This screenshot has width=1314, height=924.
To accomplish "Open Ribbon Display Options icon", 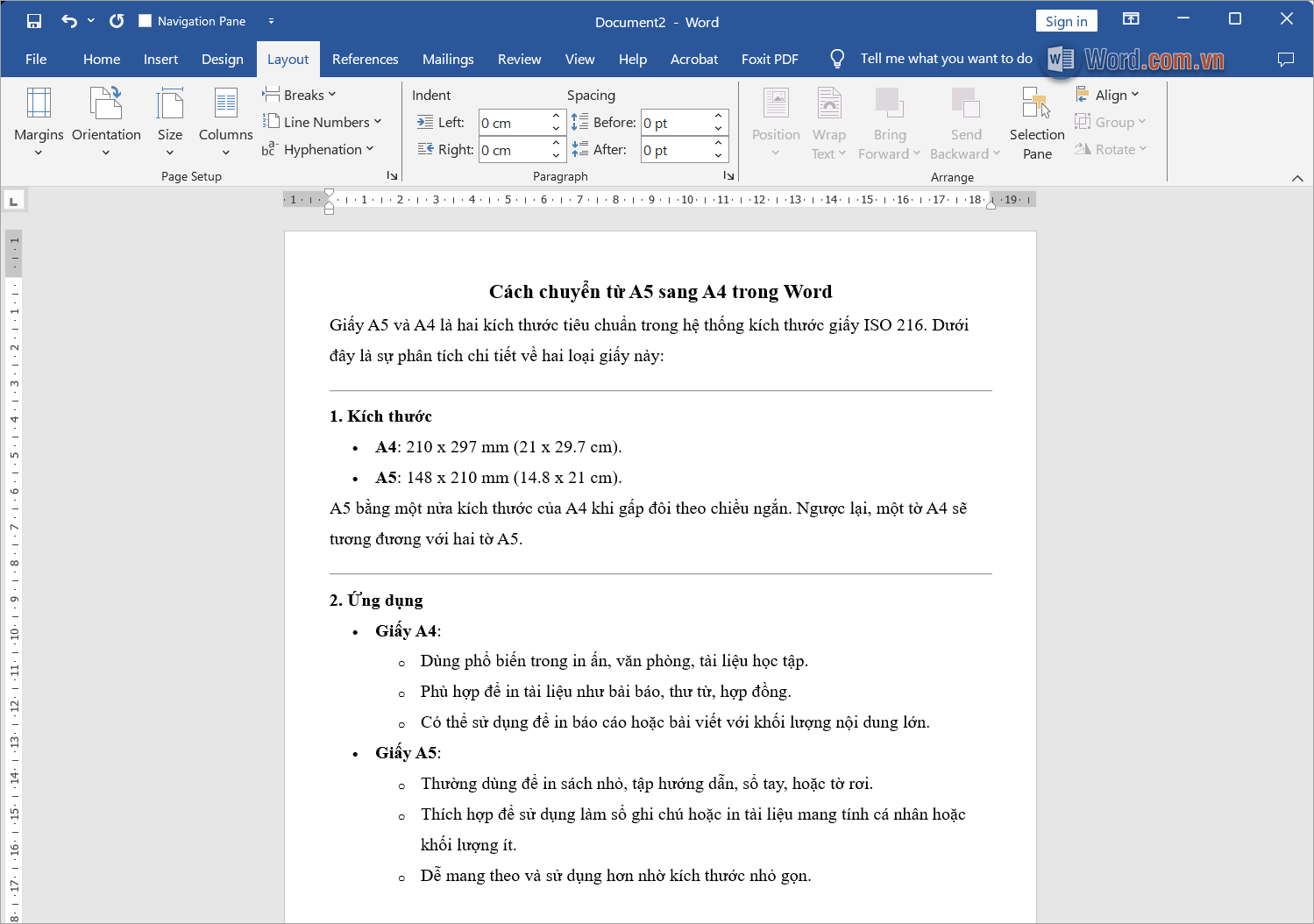I will 1131,19.
